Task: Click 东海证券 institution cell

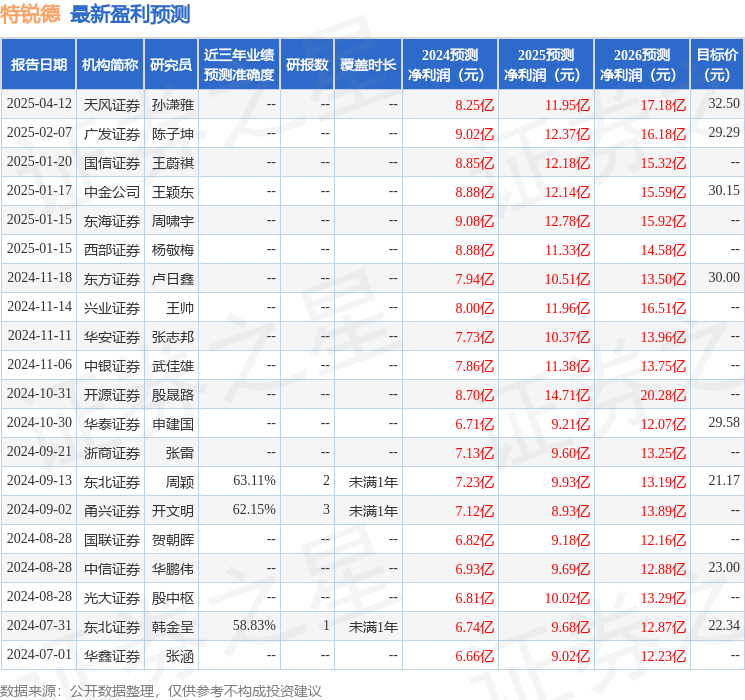Action: (x=112, y=221)
